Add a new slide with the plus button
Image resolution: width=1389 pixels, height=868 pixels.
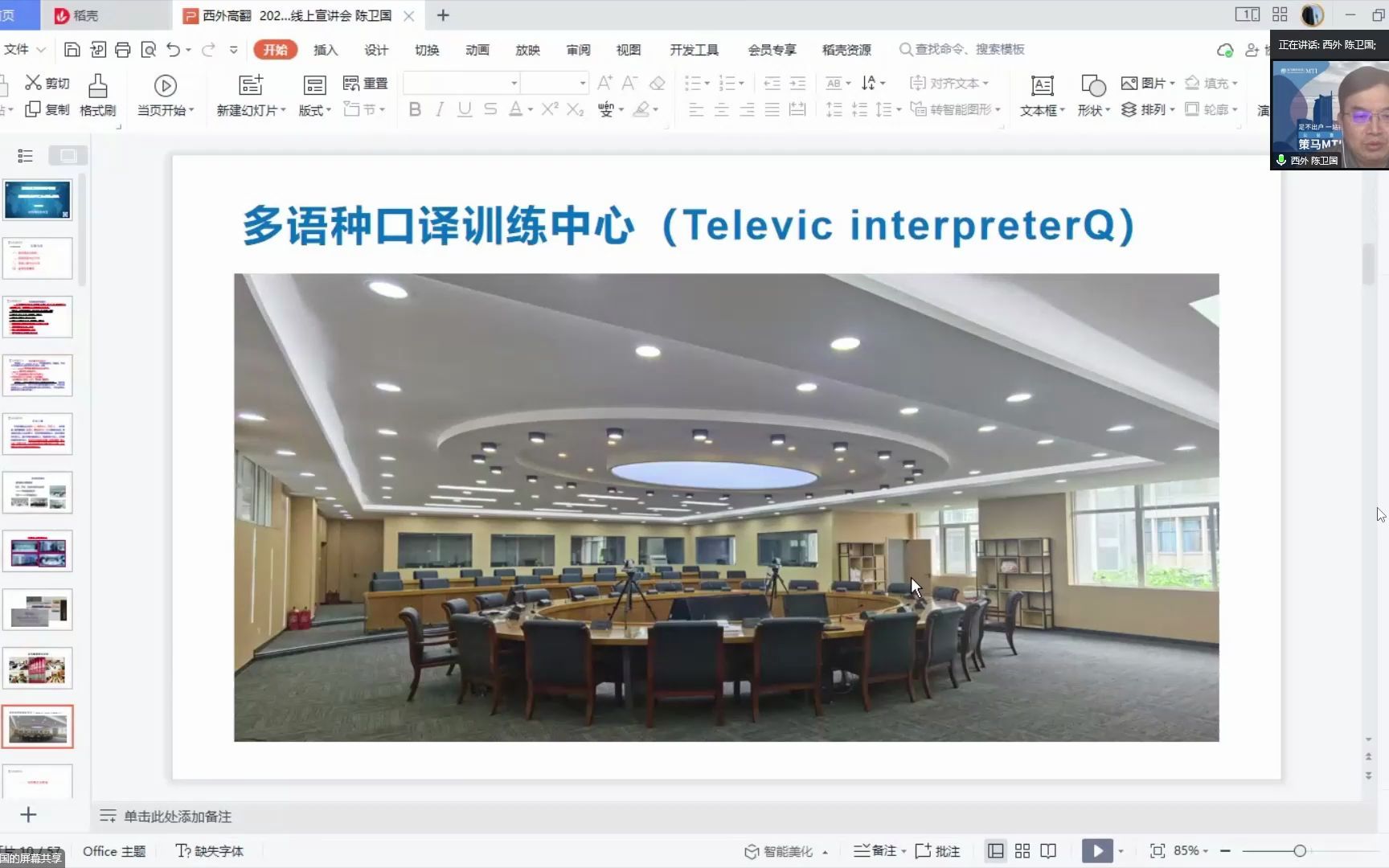tap(28, 815)
